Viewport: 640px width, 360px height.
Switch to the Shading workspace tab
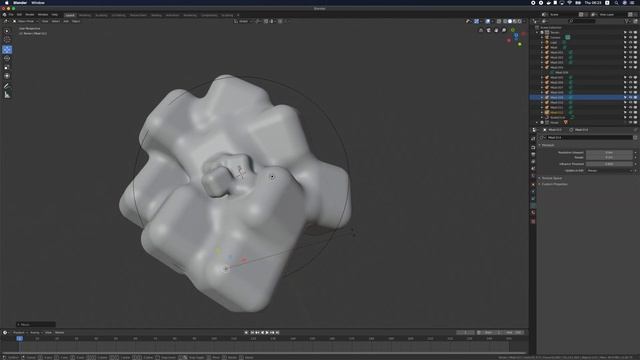[x=156, y=15]
